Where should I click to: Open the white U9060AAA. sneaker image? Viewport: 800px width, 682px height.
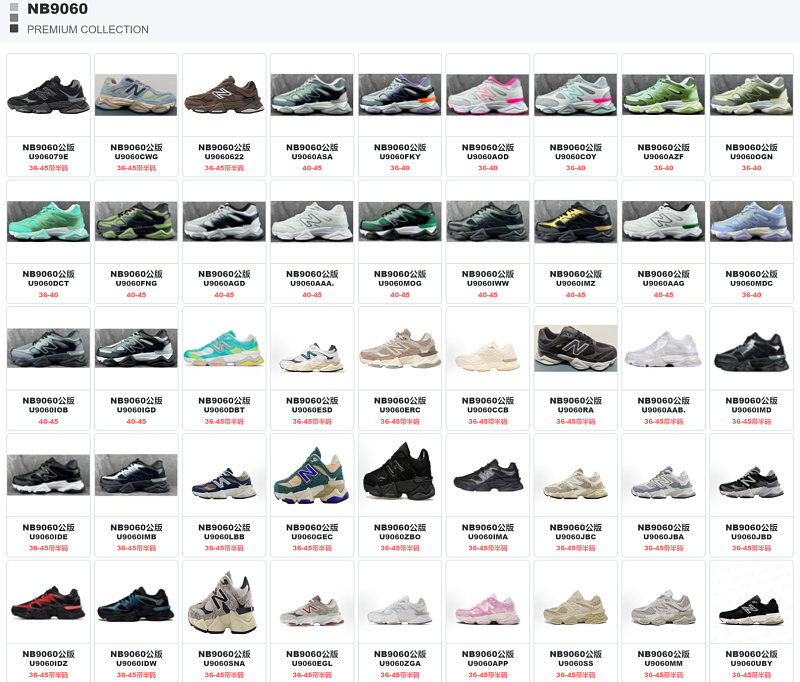pos(312,221)
